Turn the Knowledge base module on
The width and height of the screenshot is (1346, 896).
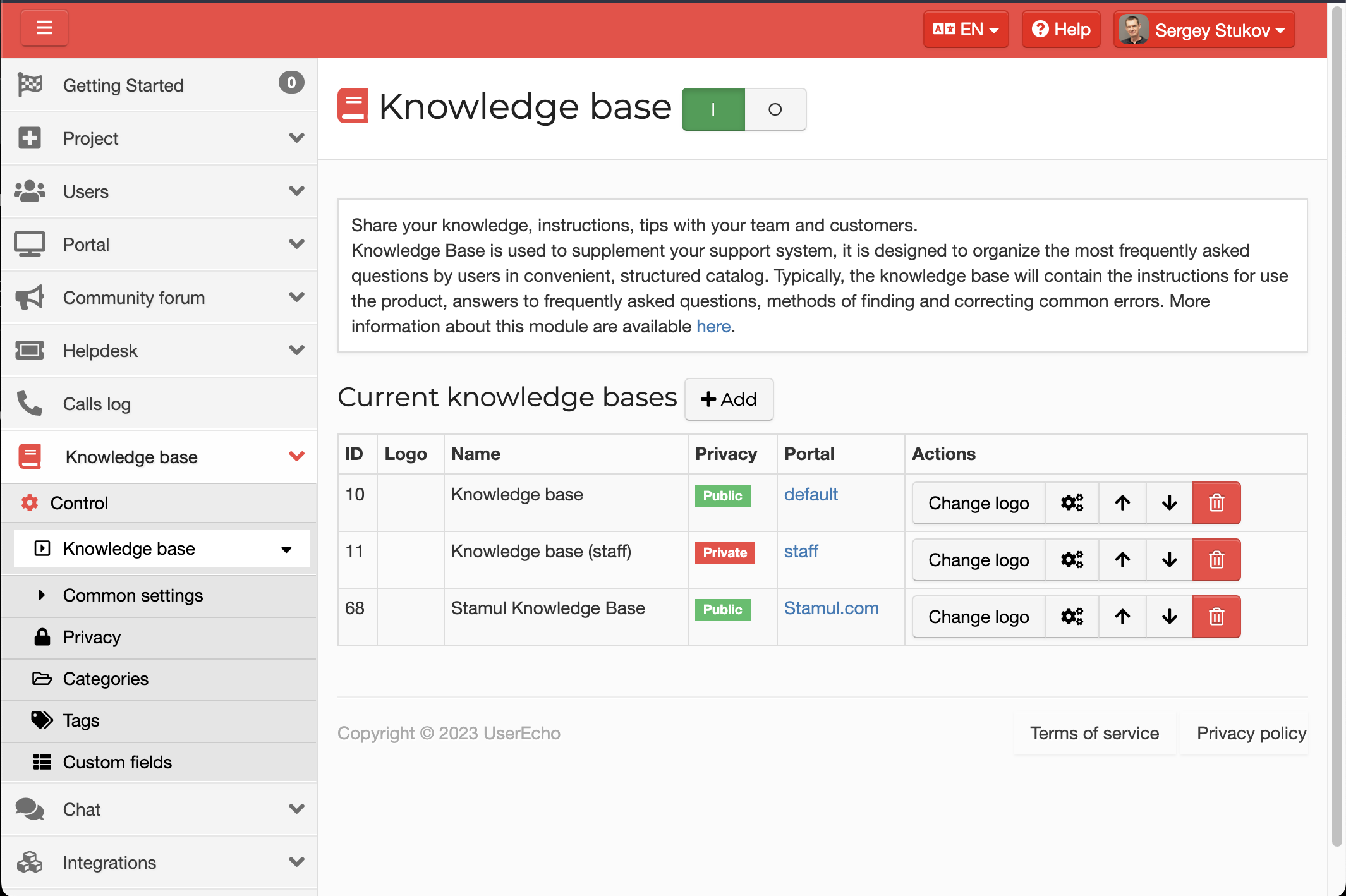pos(713,109)
